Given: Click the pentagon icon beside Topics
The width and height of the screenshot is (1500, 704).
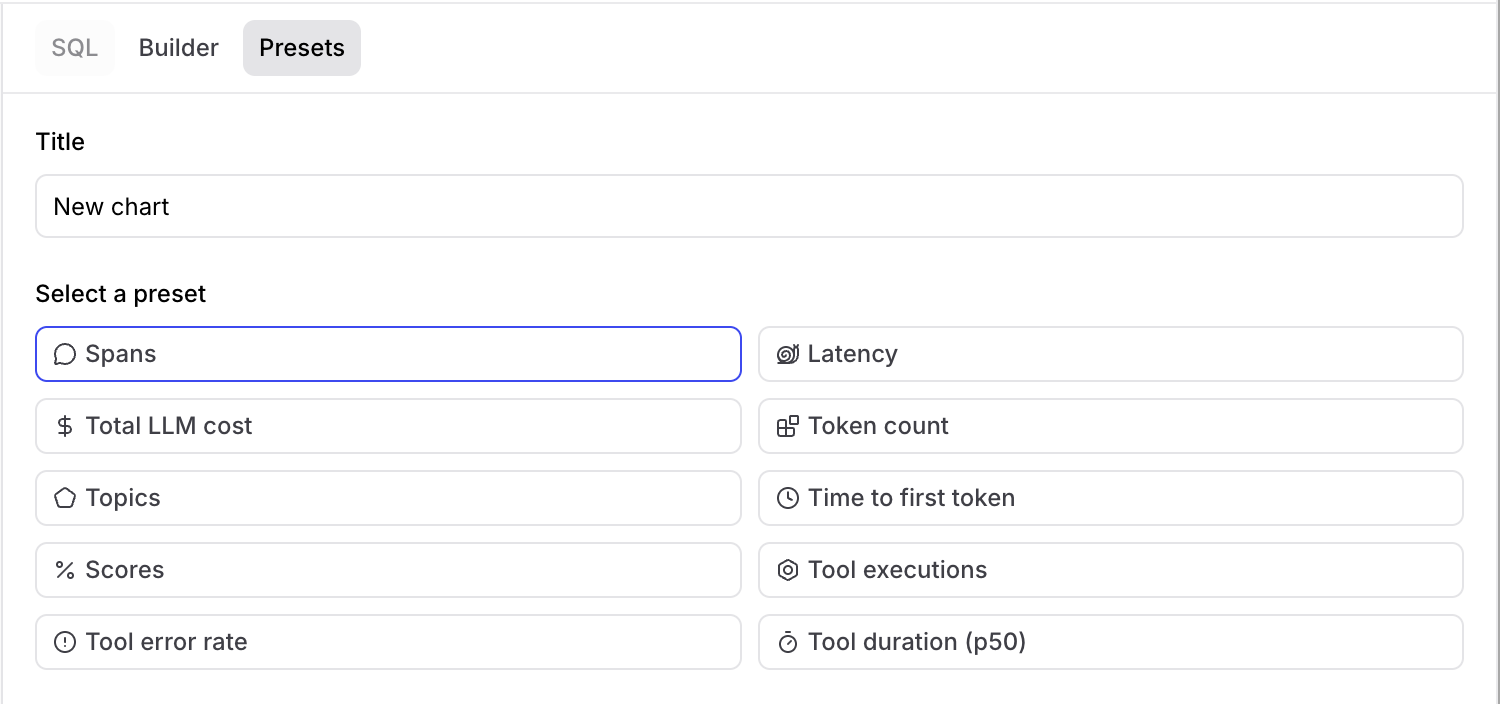Looking at the screenshot, I should point(65,498).
